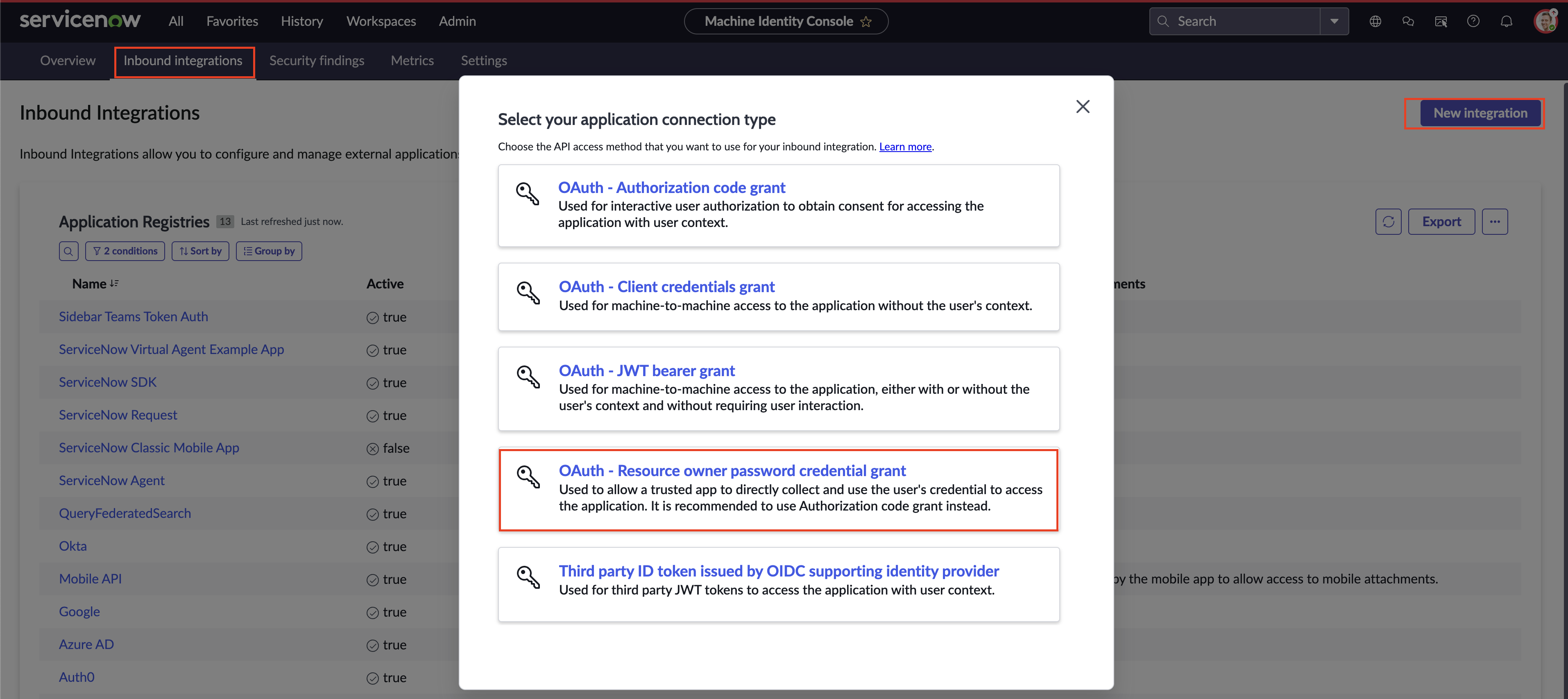The image size is (1568, 699).
Task: Expand the search scope dropdown arrow
Action: pos(1334,21)
